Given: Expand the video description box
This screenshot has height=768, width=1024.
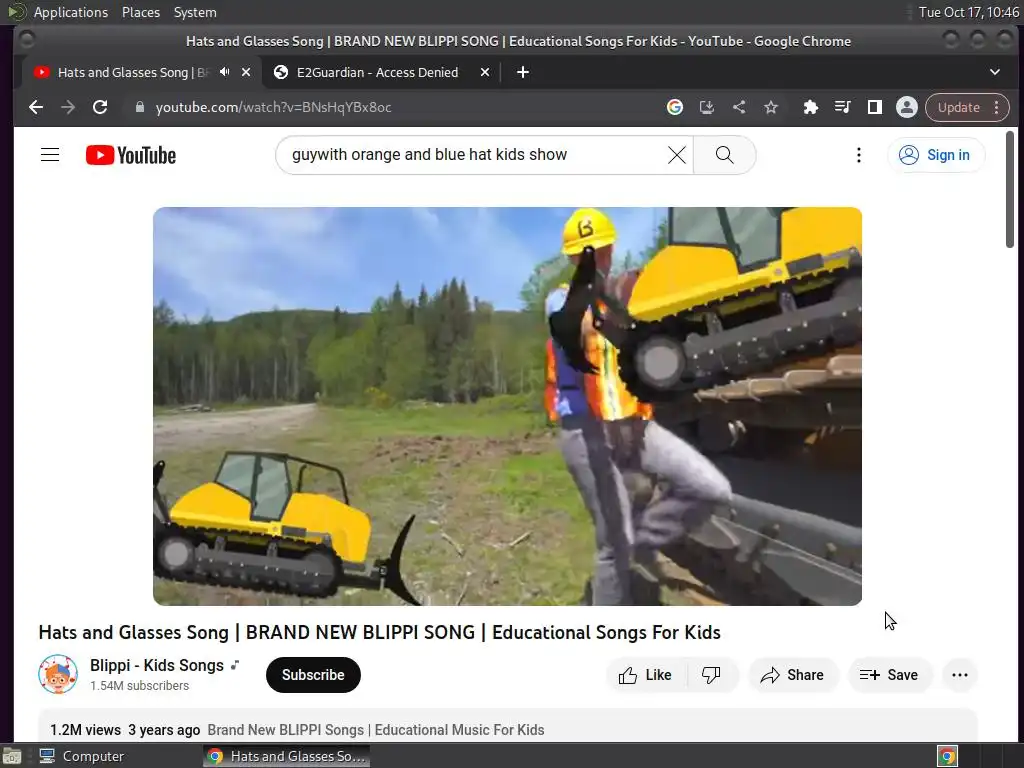Looking at the screenshot, I should [507, 726].
